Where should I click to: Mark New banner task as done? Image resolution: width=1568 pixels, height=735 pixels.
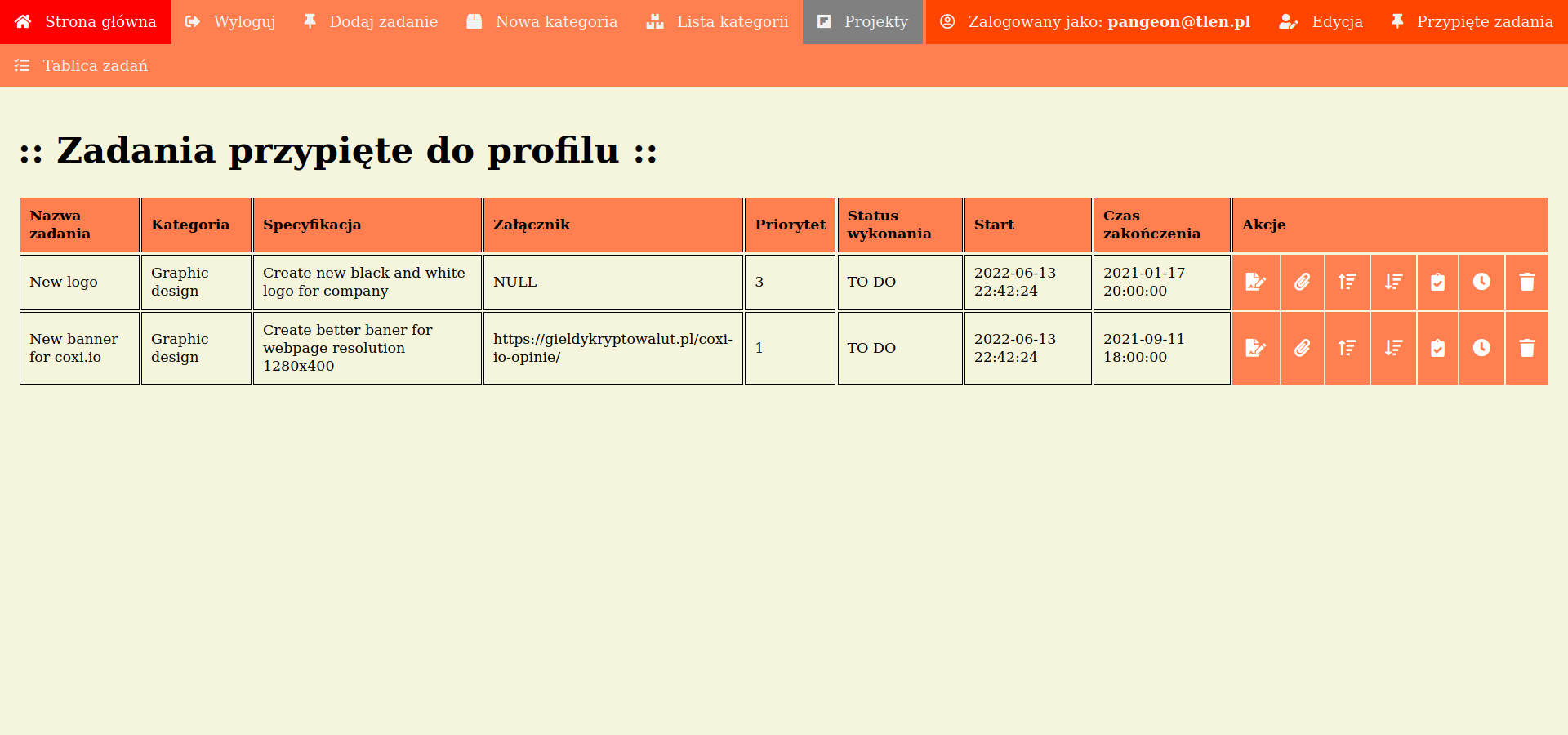[1438, 348]
